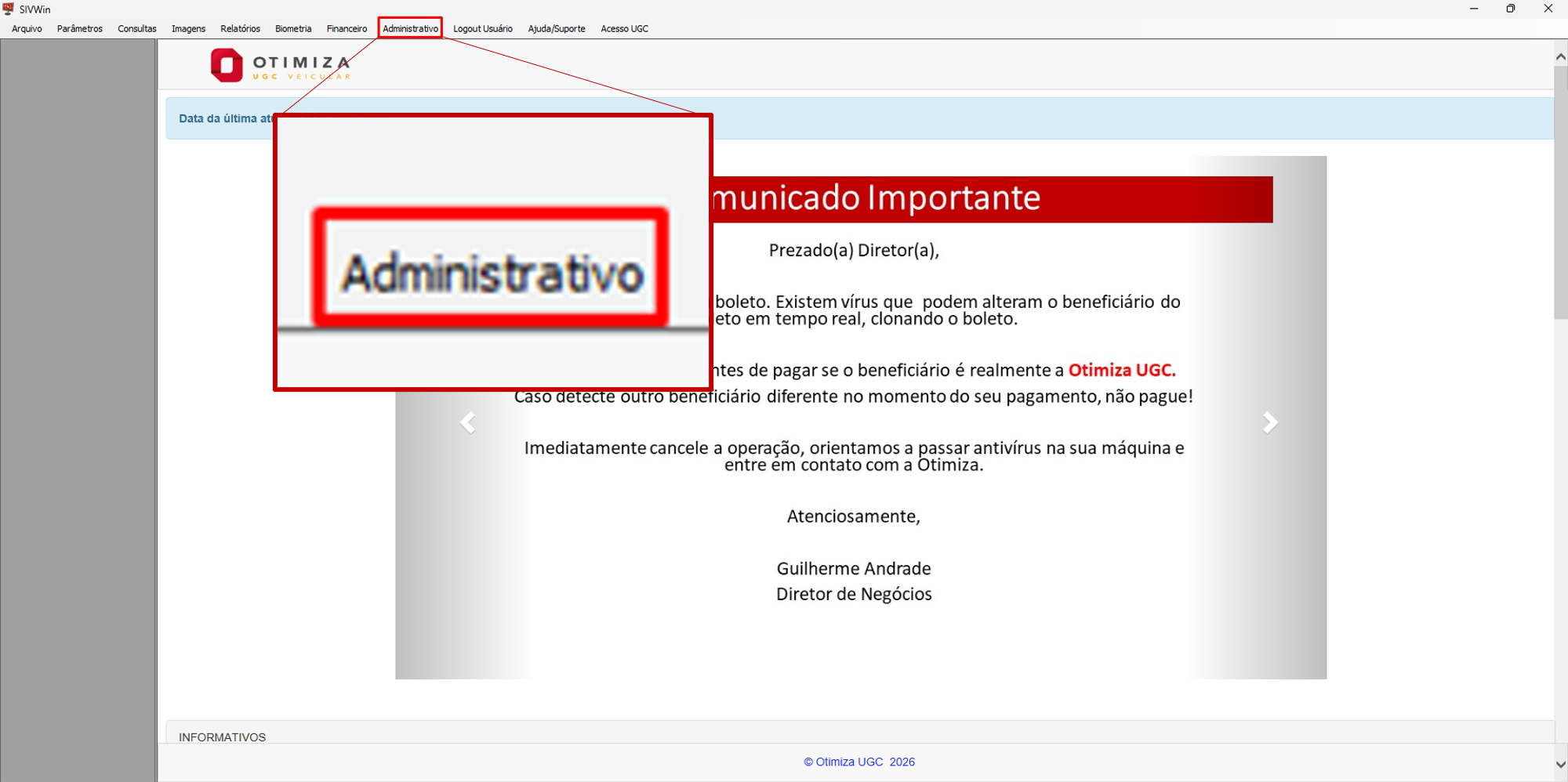Click the SIVWin app icon in title bar
The image size is (1568, 782).
[x=9, y=9]
